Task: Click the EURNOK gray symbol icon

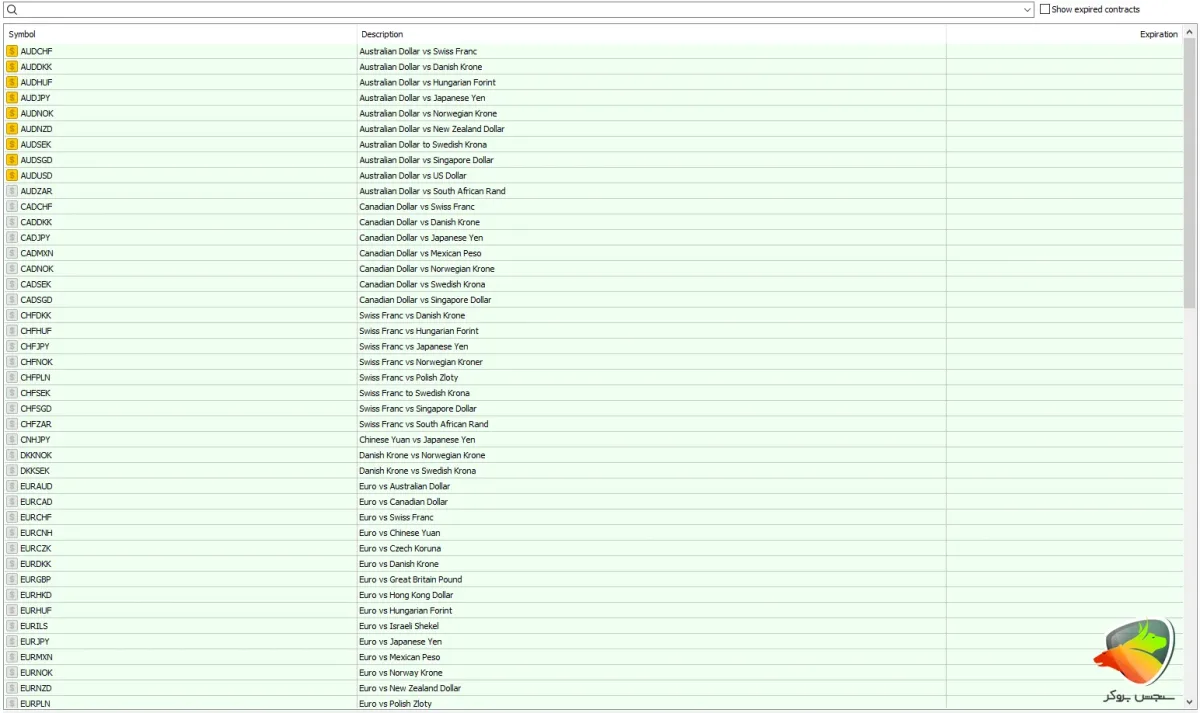Action: click(12, 672)
